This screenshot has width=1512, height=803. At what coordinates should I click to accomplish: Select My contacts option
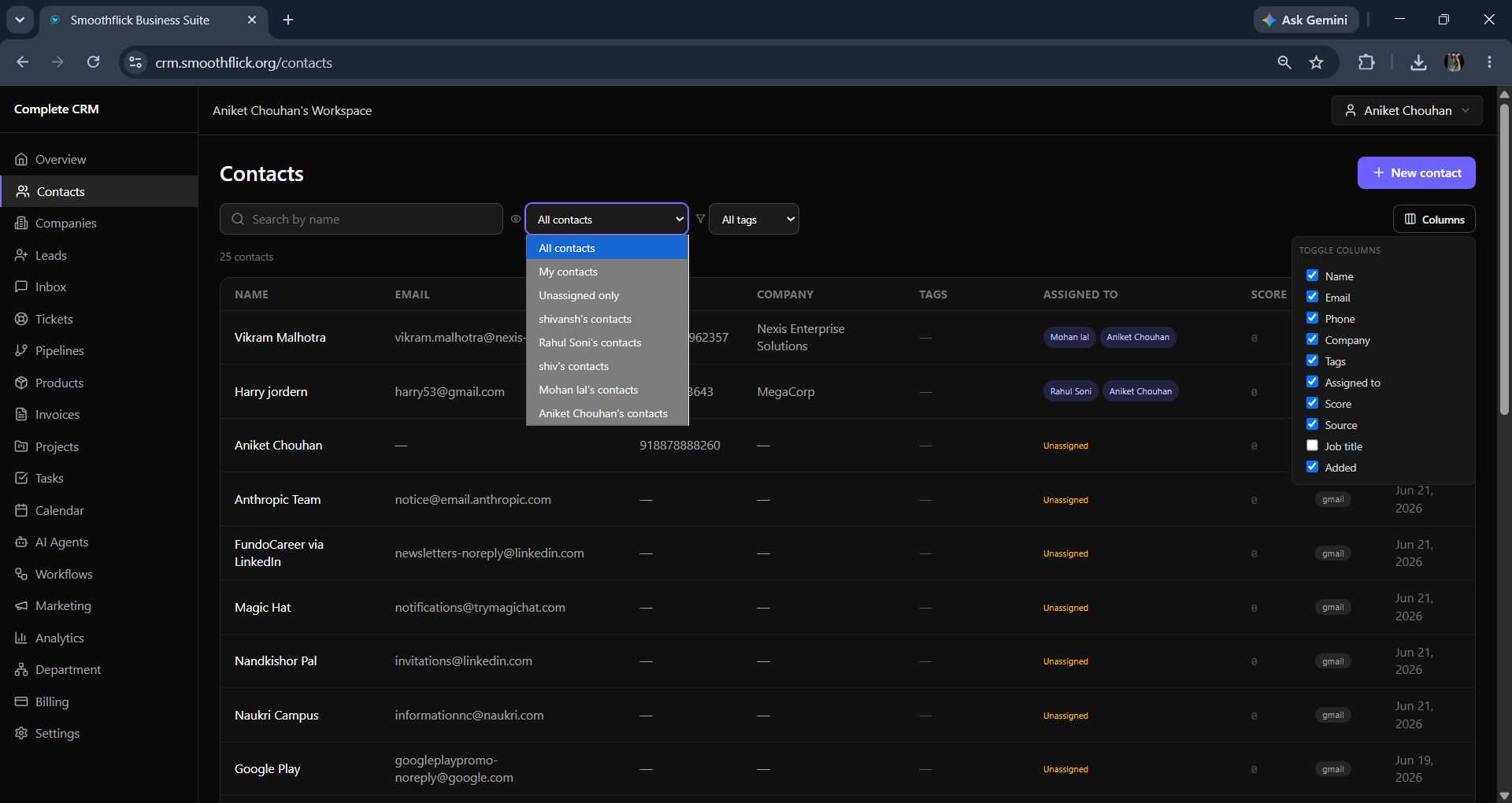pyautogui.click(x=607, y=272)
